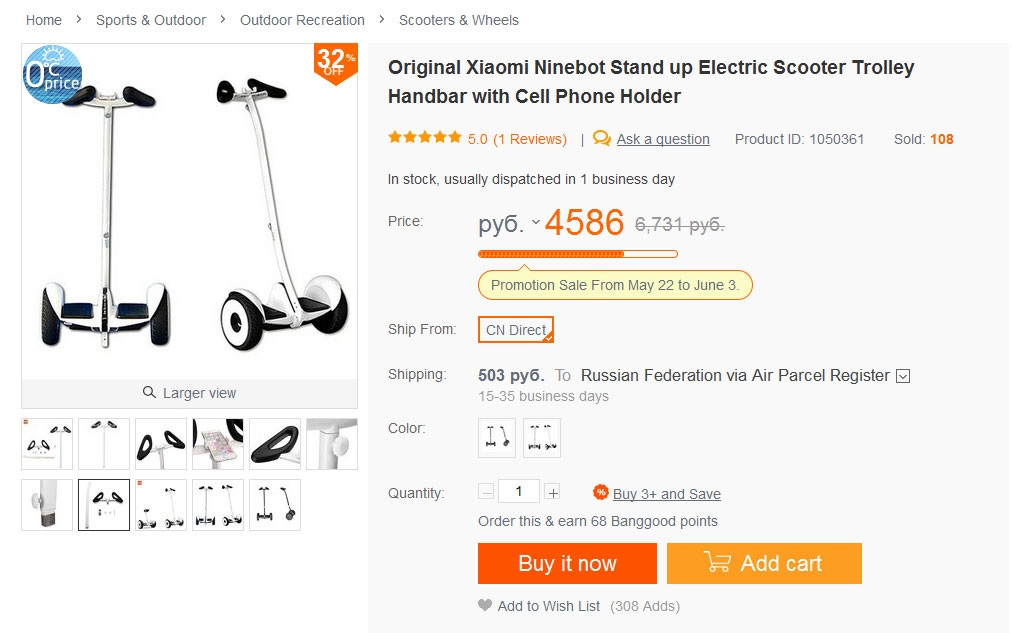Click the five-star rating icons

point(425,138)
